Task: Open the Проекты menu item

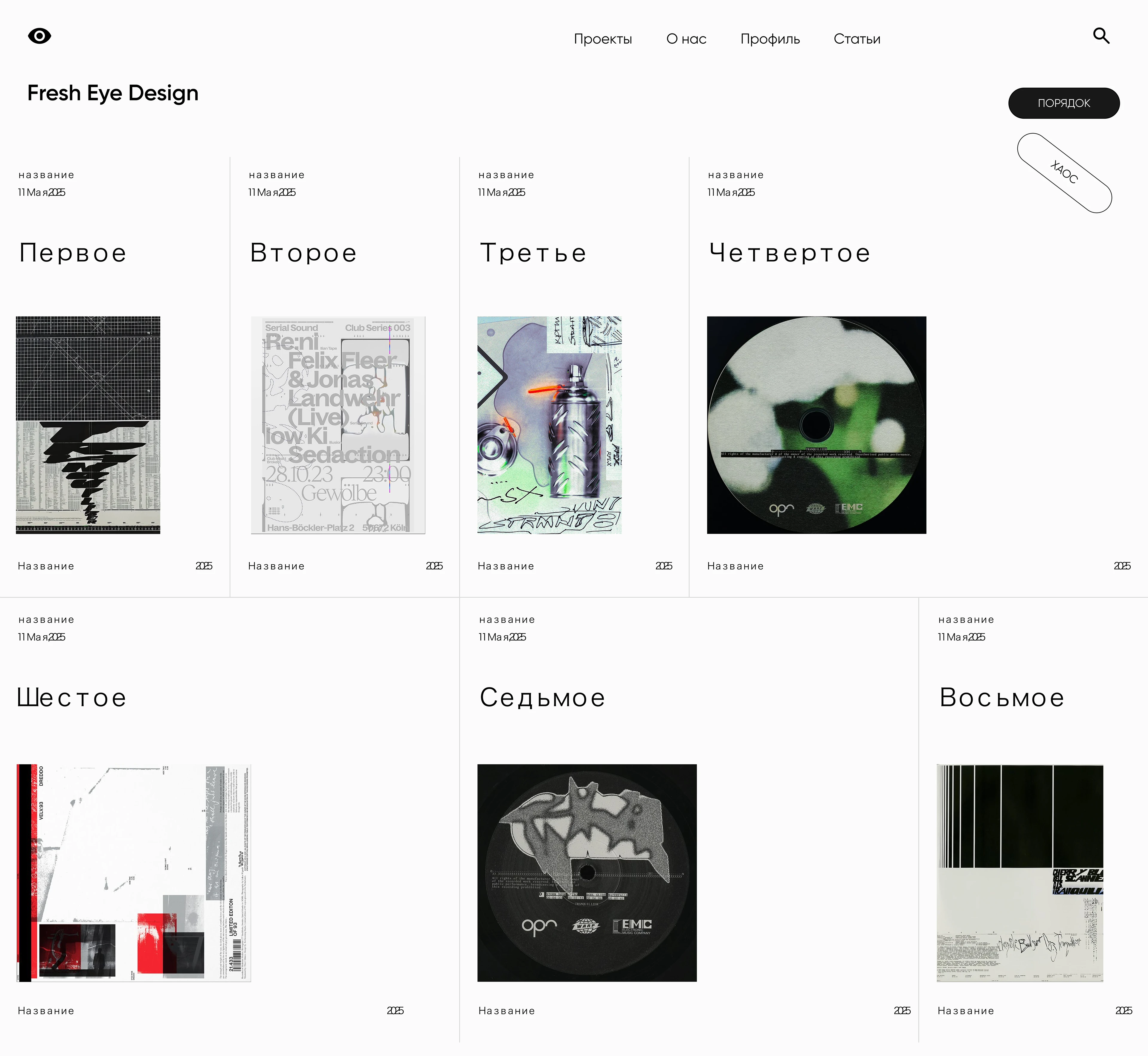Action: (603, 39)
